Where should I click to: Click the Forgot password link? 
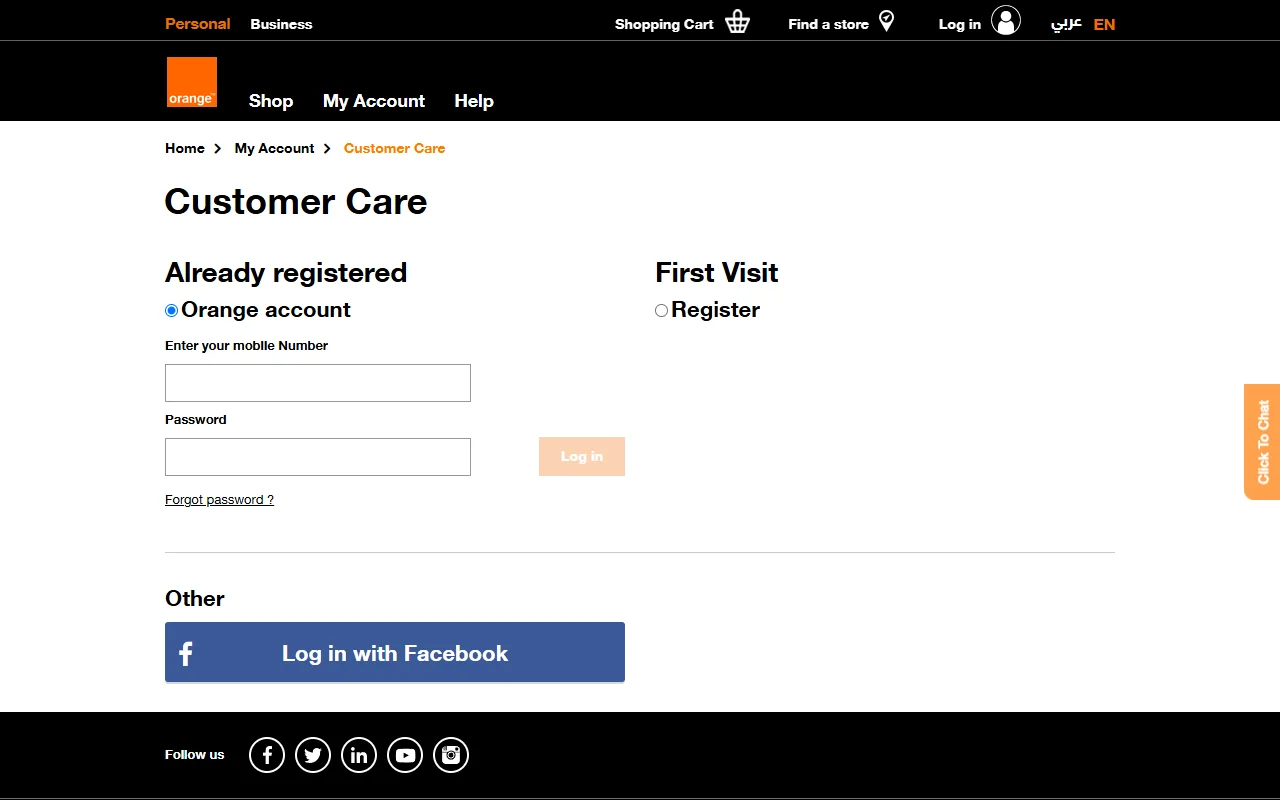tap(219, 500)
